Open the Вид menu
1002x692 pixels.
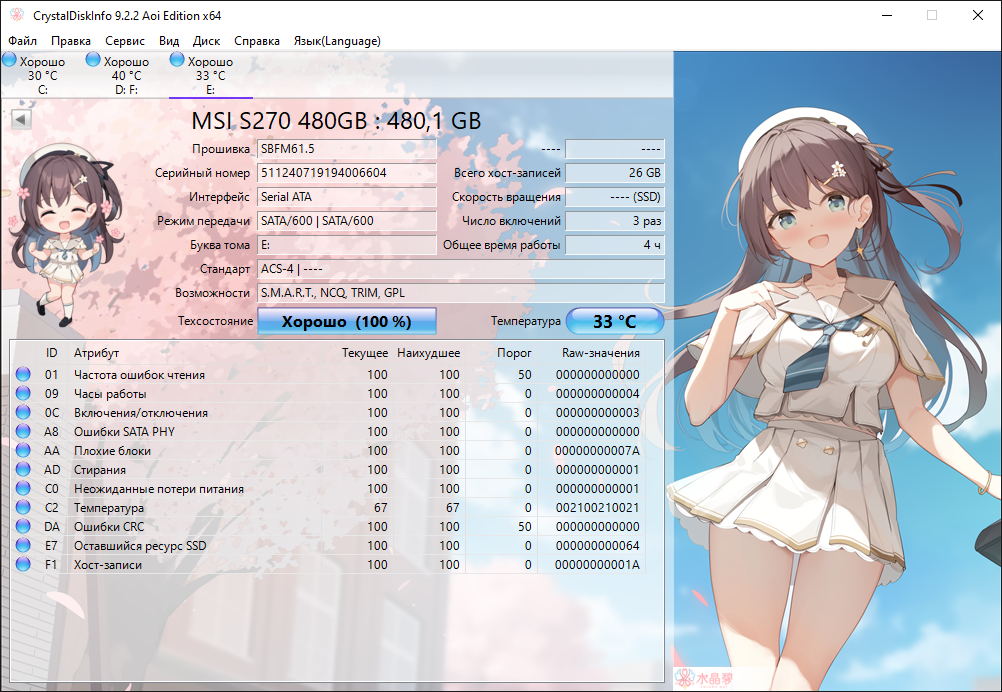tap(169, 41)
